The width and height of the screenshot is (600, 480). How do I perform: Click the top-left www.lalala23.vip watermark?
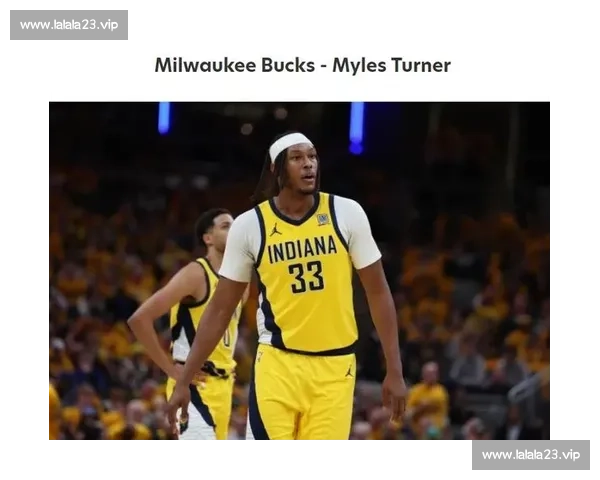point(68,24)
